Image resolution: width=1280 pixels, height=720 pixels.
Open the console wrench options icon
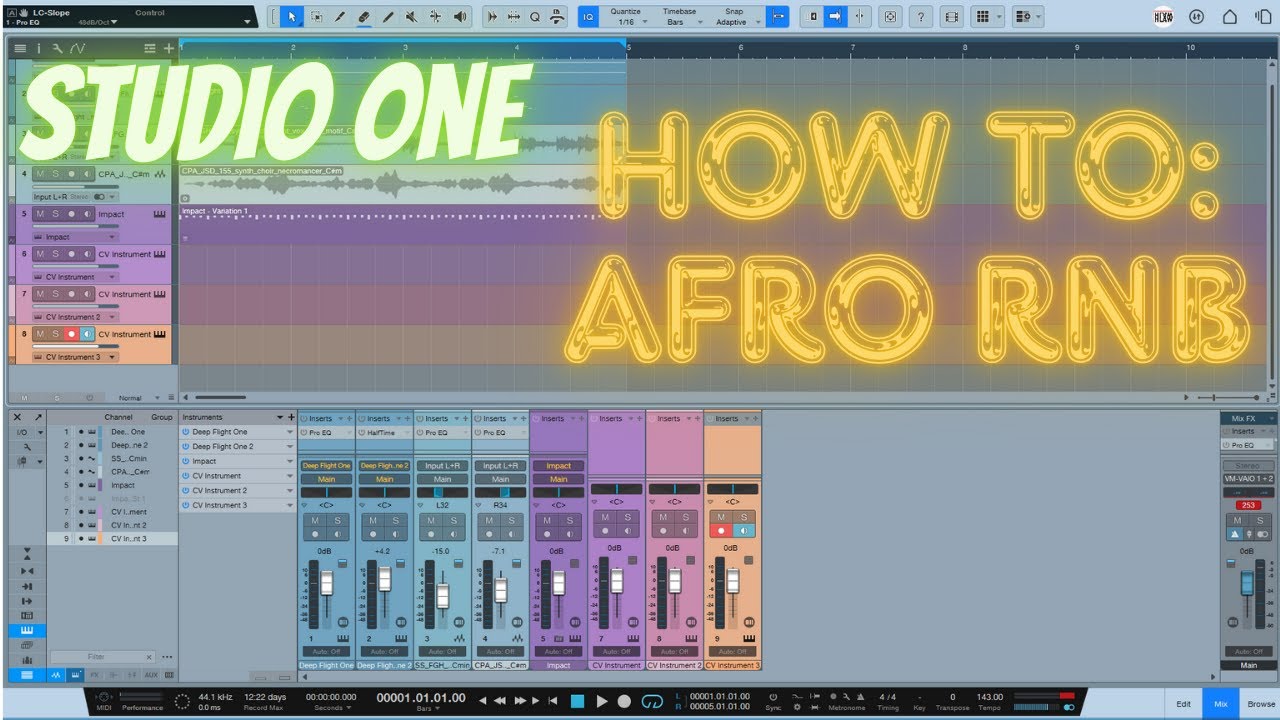(x=27, y=447)
